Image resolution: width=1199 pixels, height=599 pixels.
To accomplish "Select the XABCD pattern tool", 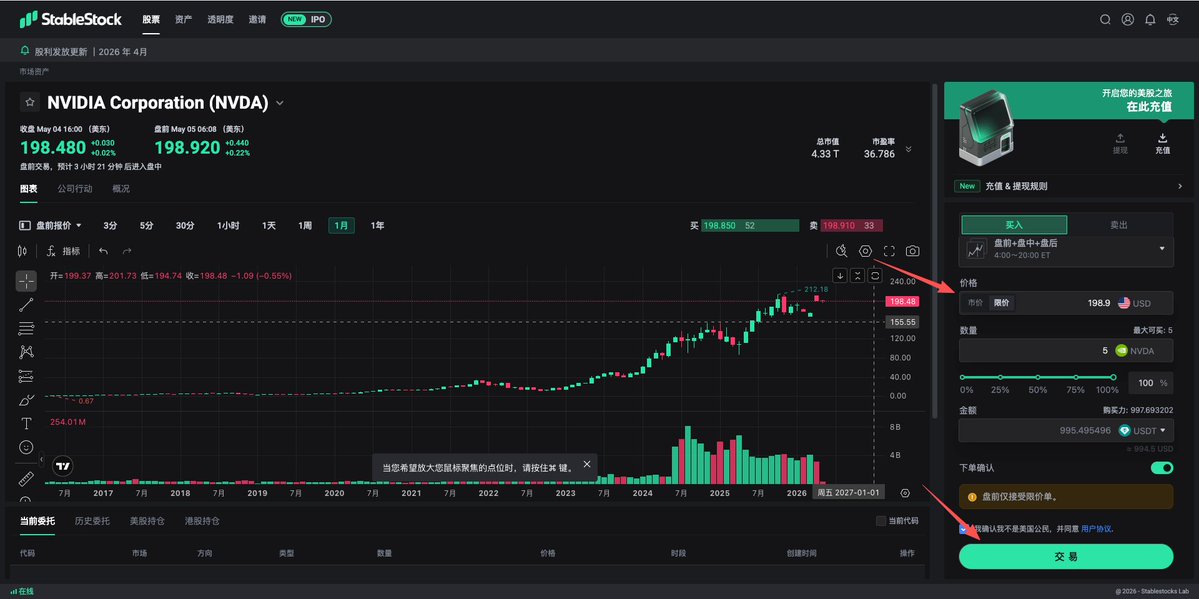I will [26, 352].
